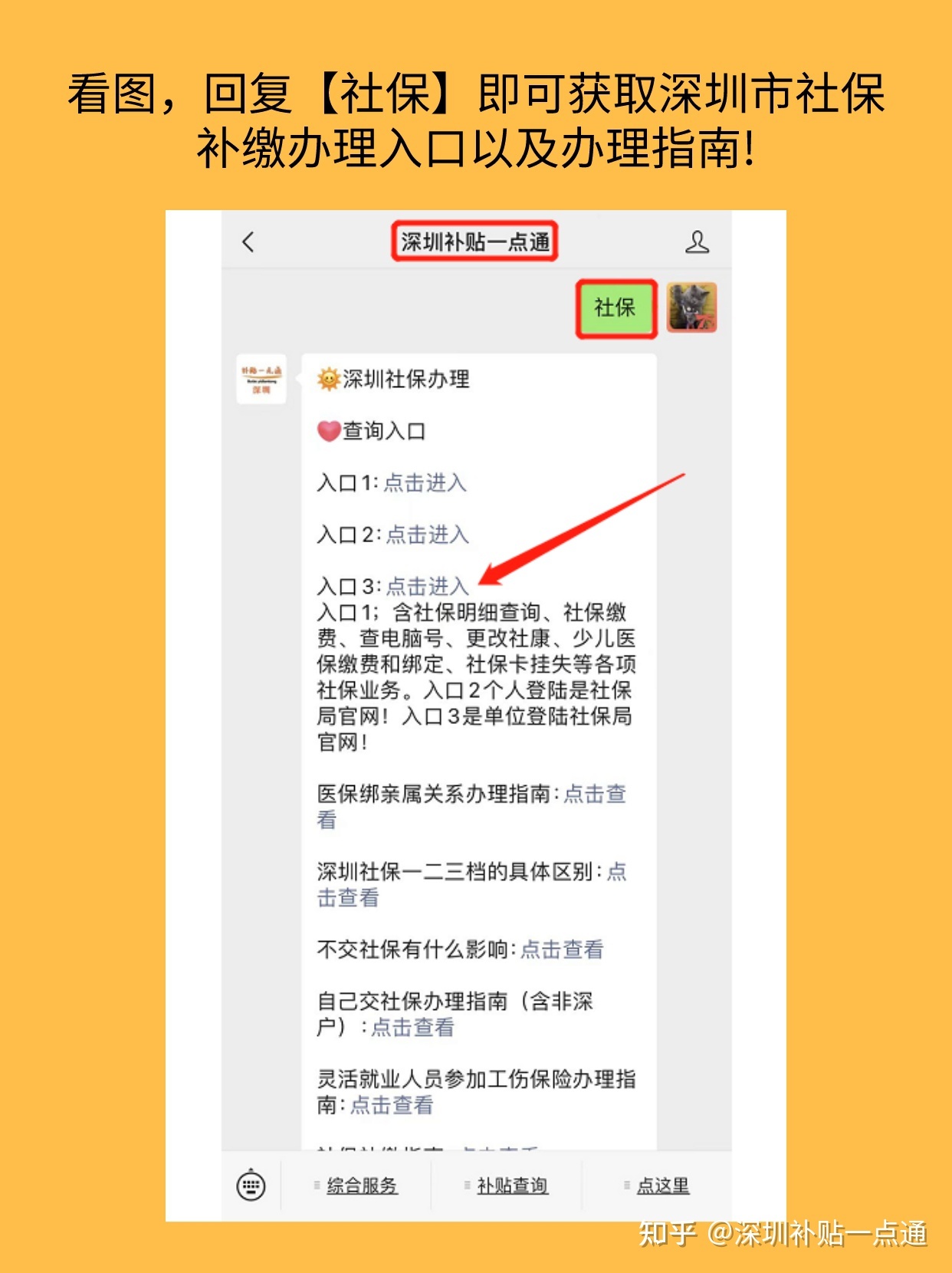Open 医保绑亲属关系办理指南 点击查看 link

pos(471,807)
